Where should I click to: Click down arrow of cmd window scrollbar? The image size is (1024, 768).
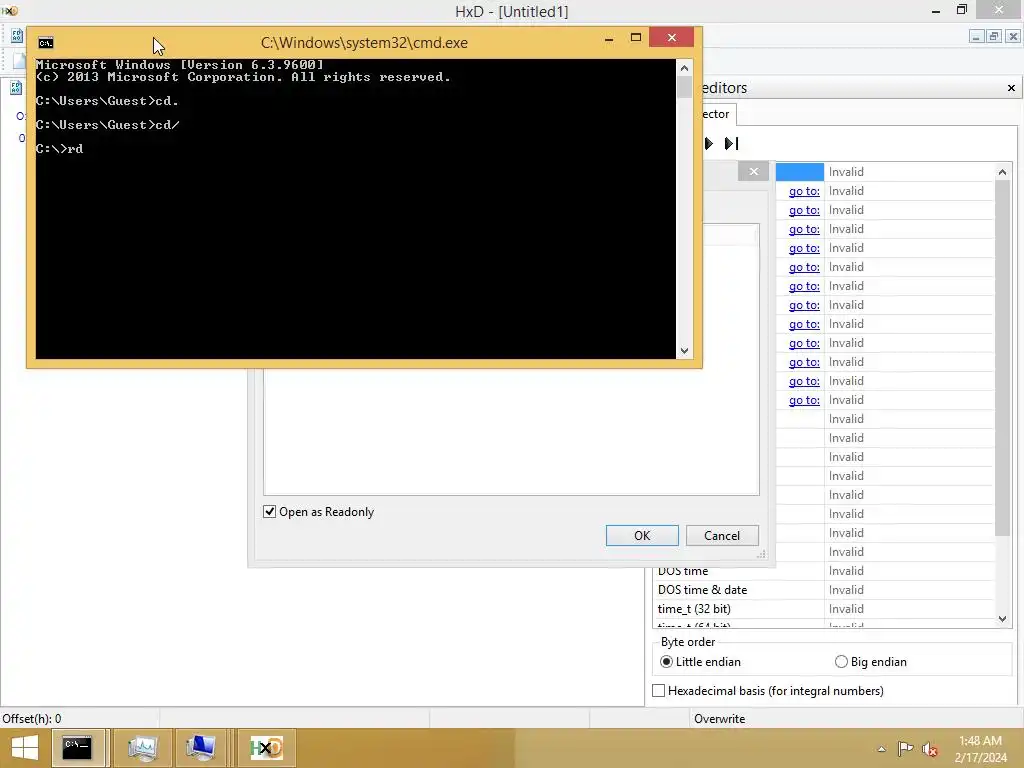tap(684, 351)
